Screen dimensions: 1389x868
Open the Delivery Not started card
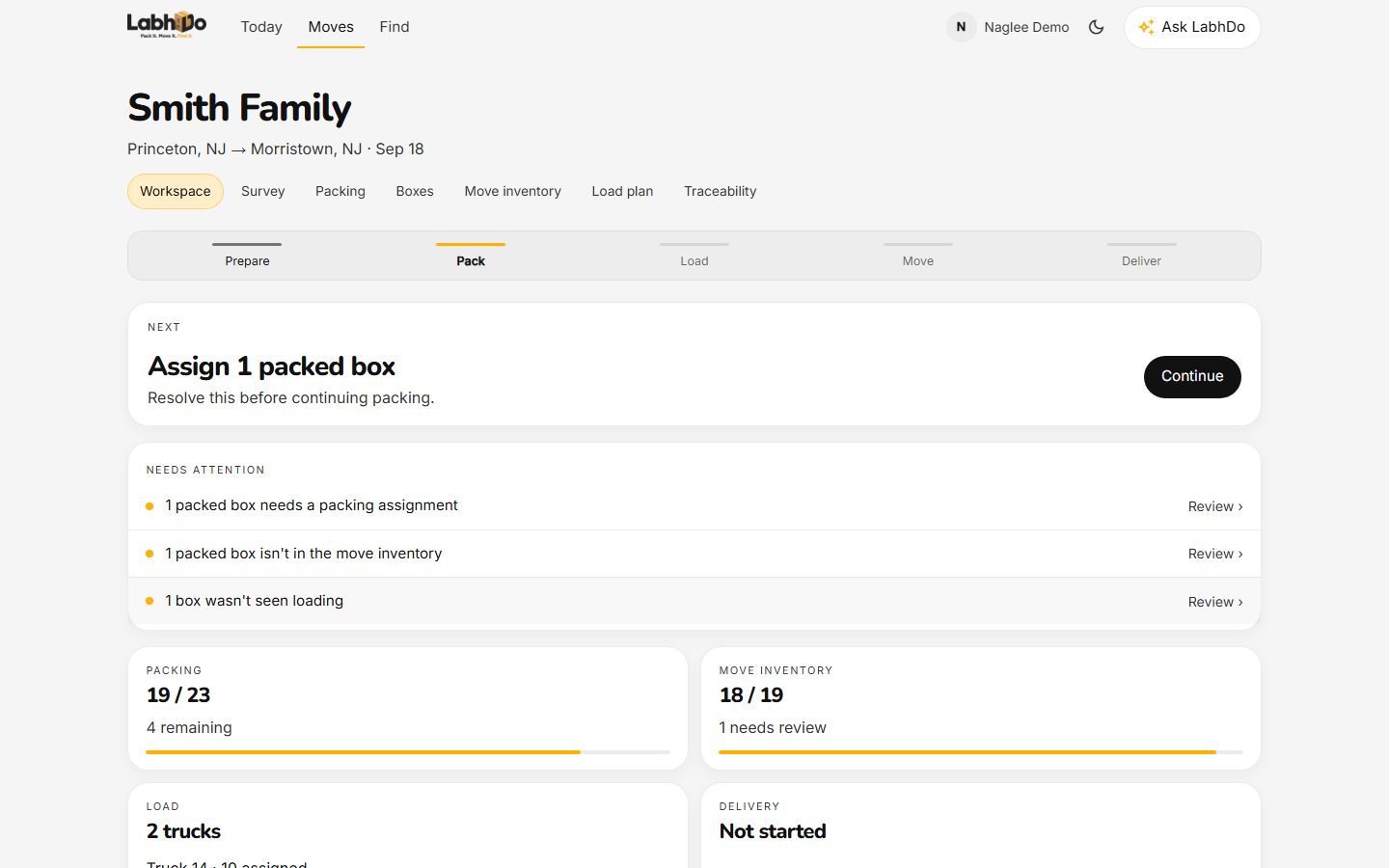[981, 827]
